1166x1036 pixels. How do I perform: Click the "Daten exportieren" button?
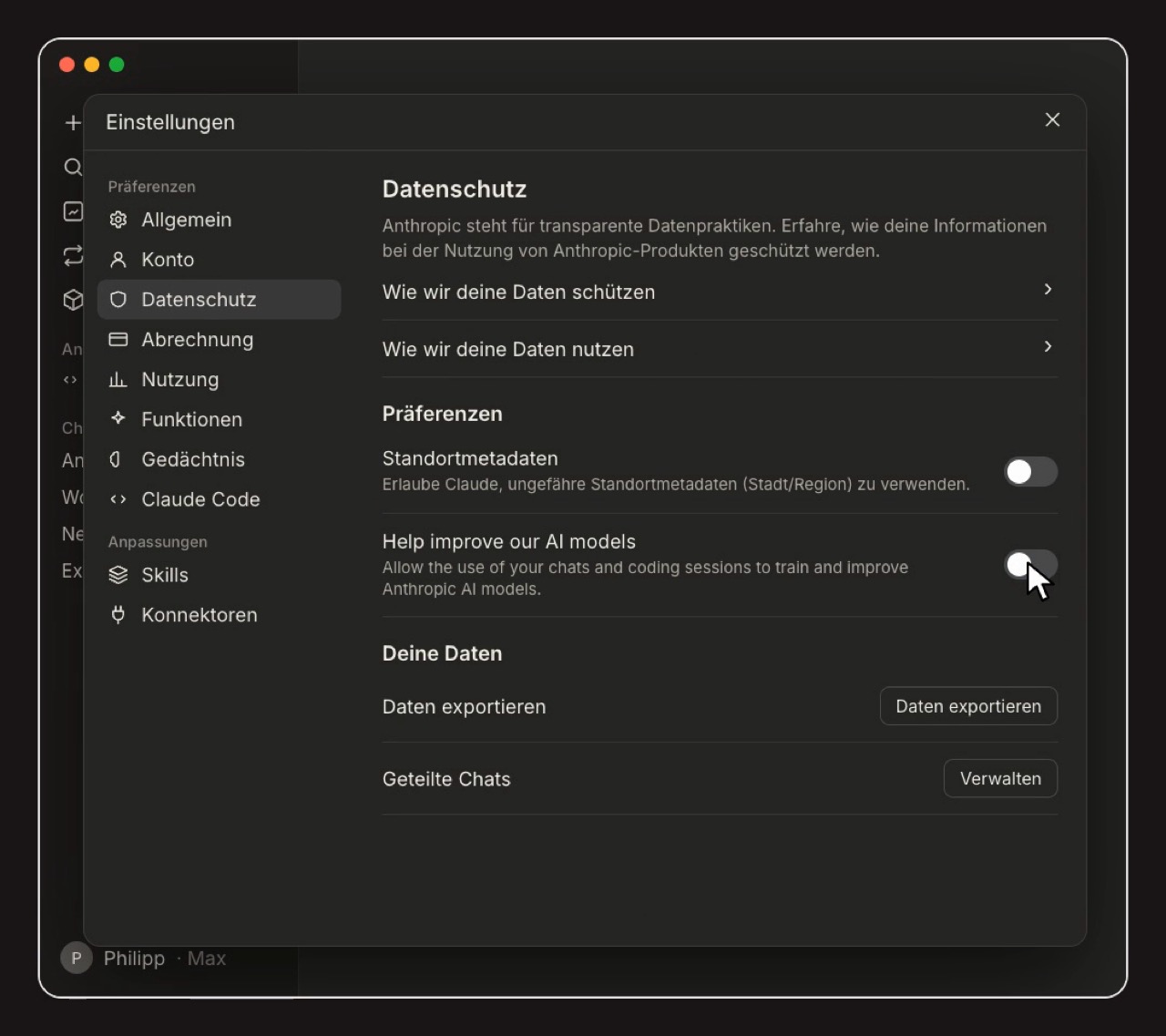coord(968,706)
